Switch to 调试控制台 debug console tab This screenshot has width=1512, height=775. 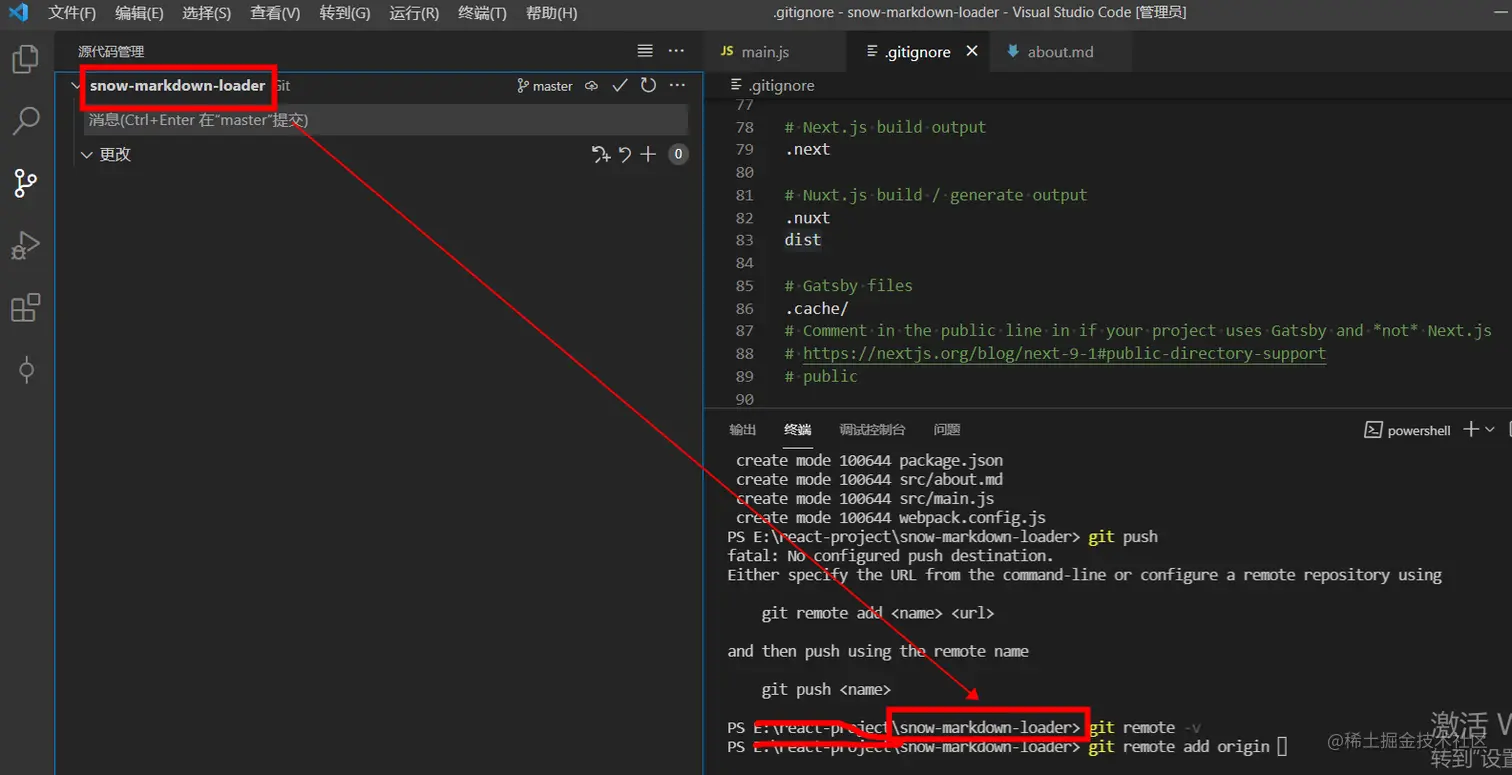pyautogui.click(x=872, y=429)
